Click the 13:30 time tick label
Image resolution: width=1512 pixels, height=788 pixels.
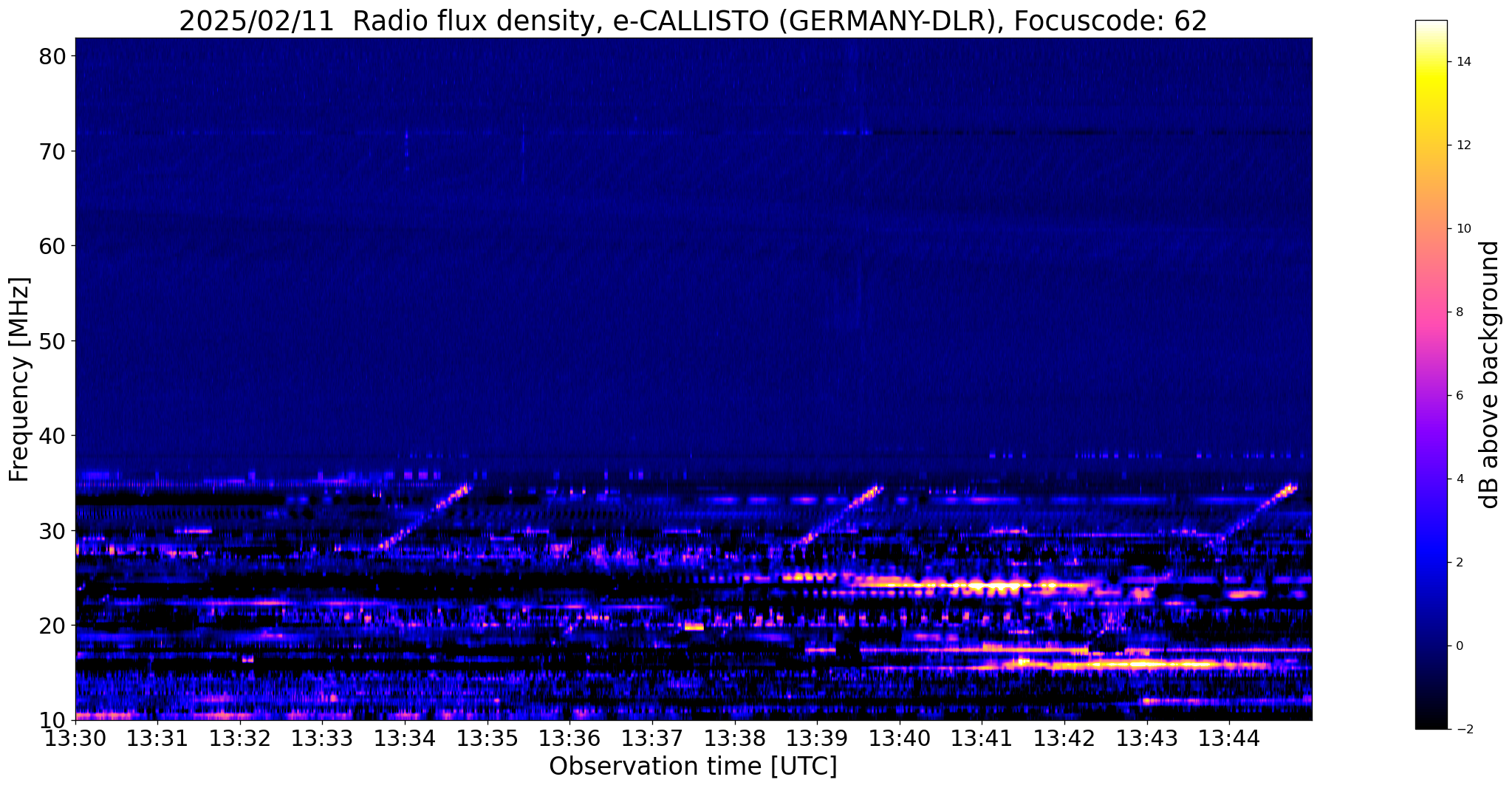(75, 738)
